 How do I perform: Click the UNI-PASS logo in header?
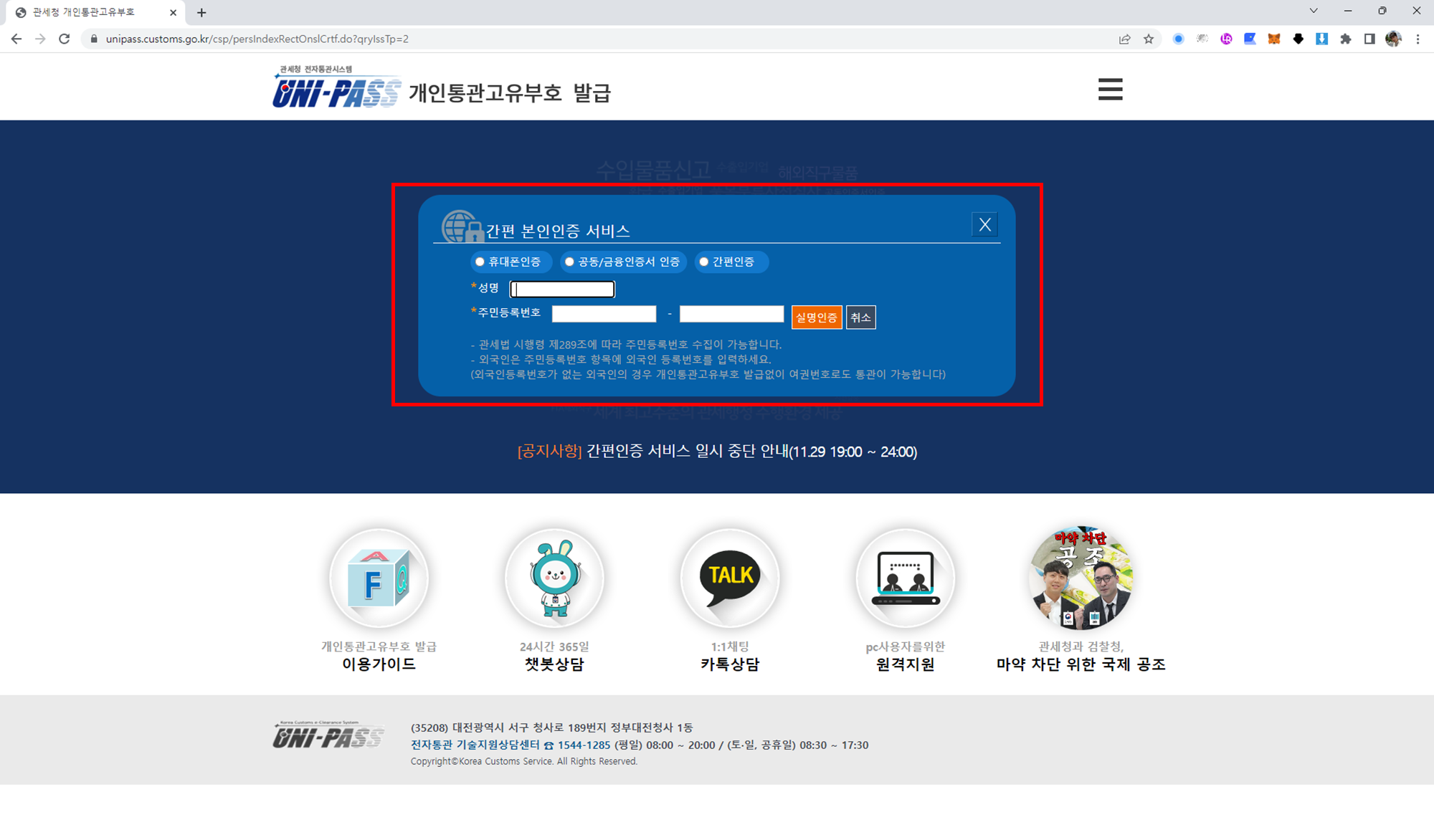pos(336,91)
